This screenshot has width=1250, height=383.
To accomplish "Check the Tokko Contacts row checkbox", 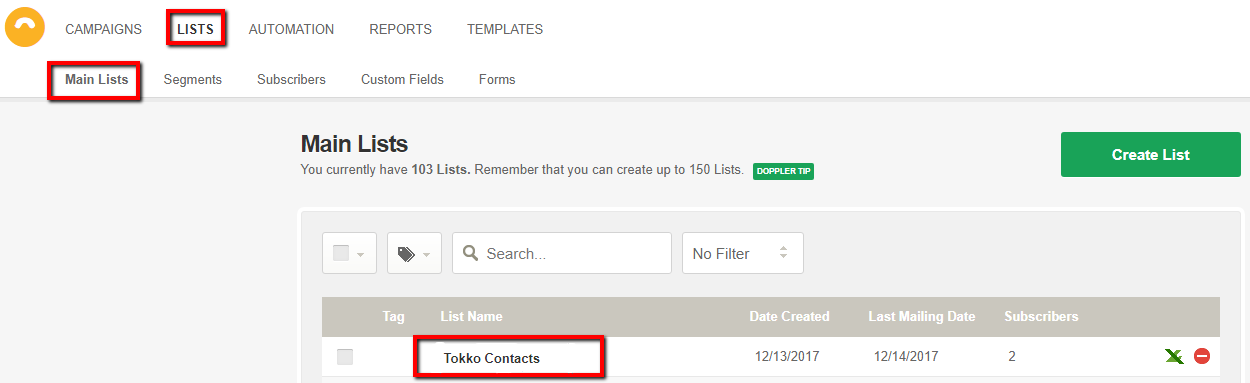I will click(x=345, y=357).
